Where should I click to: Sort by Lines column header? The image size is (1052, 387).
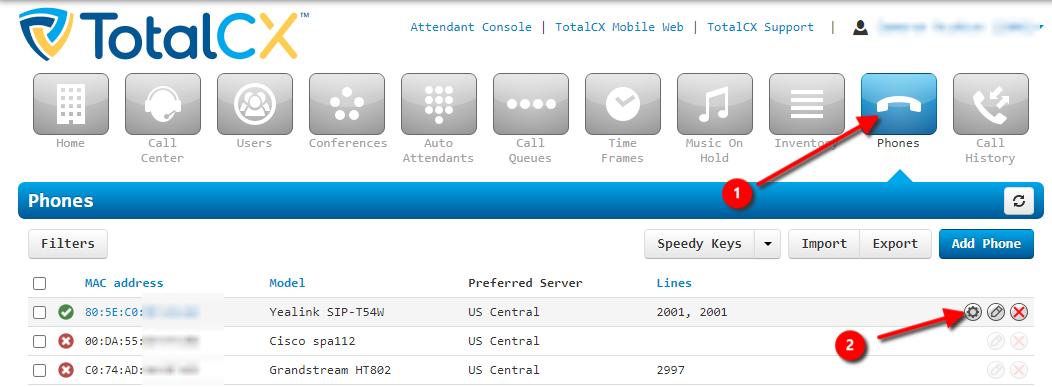point(674,283)
